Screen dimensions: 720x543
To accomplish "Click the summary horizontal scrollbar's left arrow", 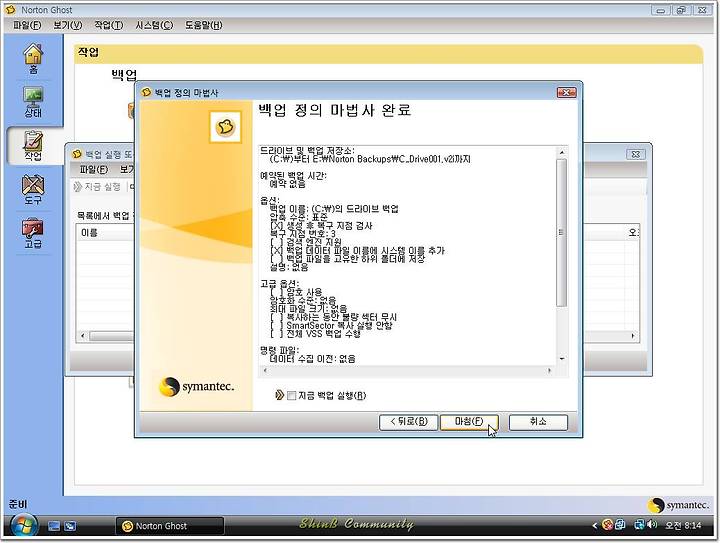I will coord(264,370).
